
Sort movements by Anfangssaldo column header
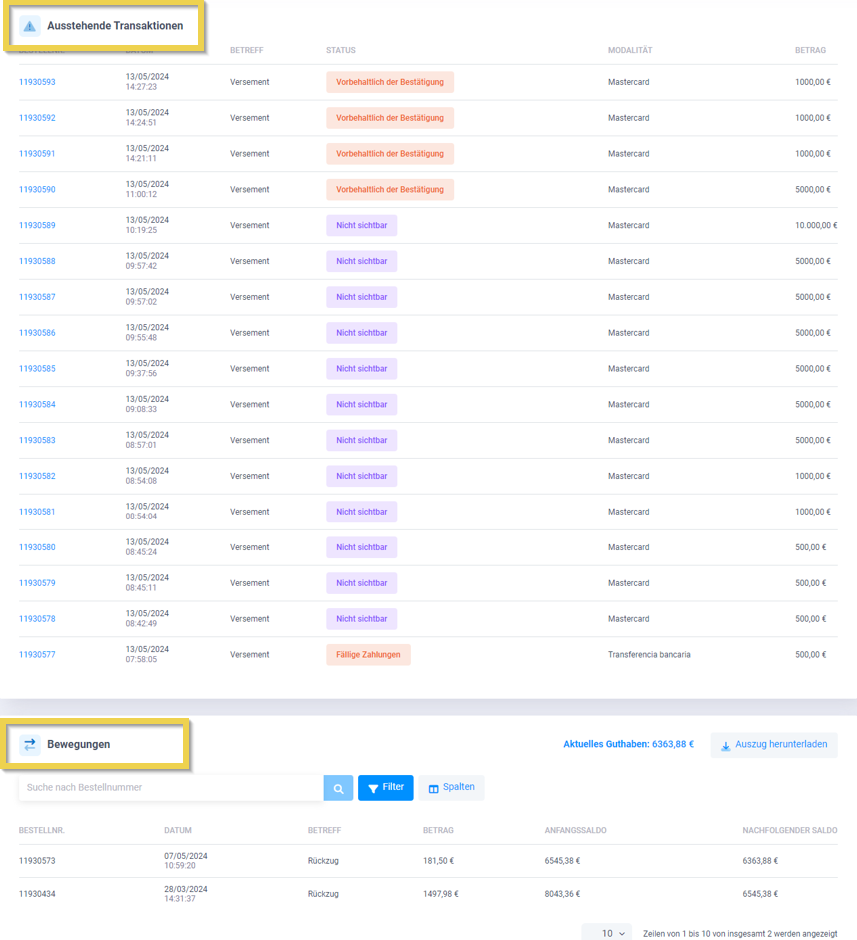[575, 831]
